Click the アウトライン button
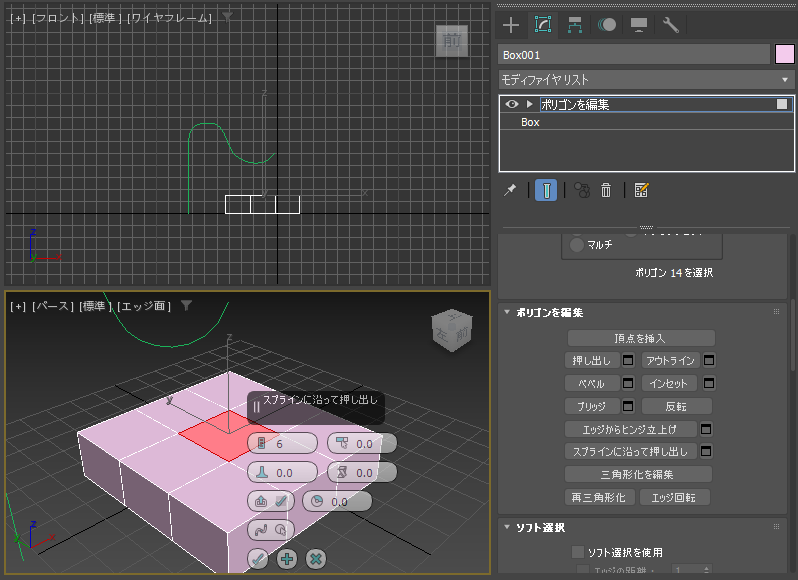798x580 pixels. 670,361
